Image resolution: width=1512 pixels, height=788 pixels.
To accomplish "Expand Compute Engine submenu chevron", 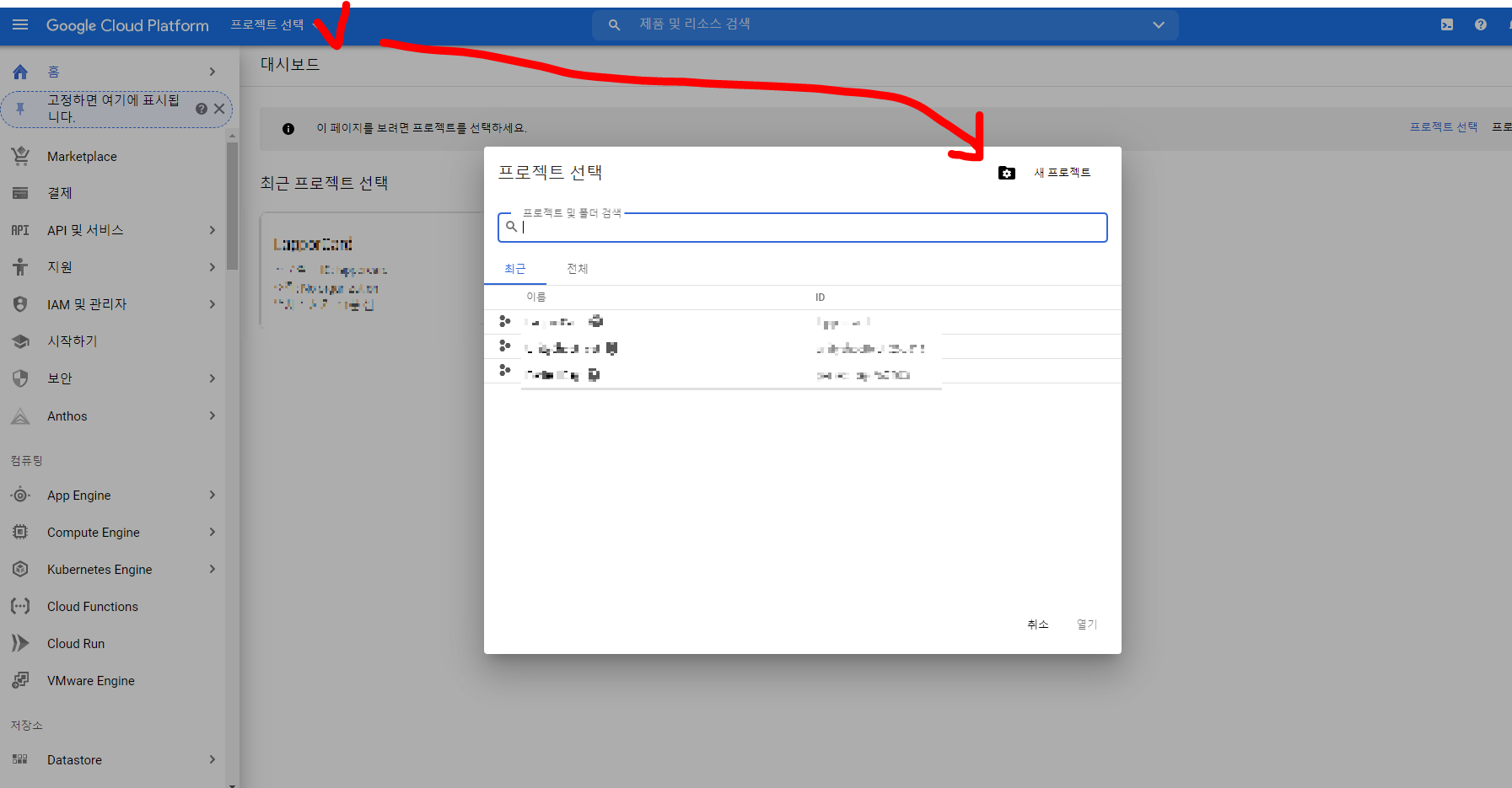I will coord(213,532).
